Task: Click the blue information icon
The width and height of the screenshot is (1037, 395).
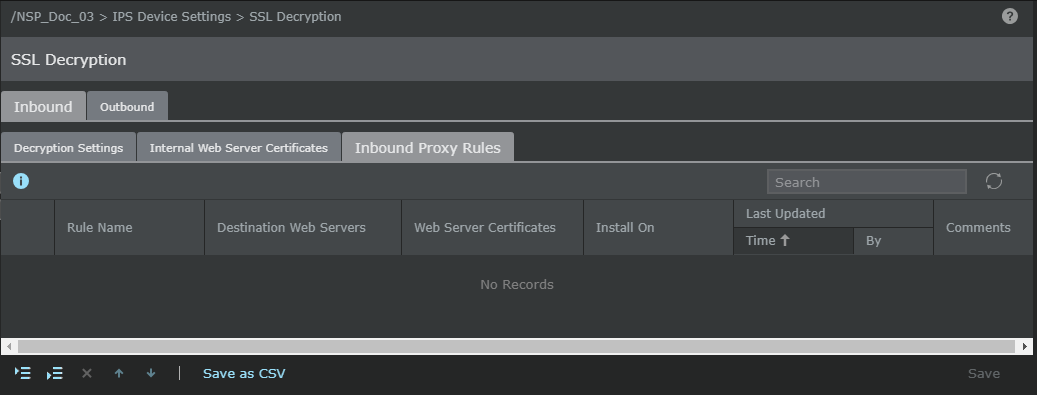Action: [x=21, y=181]
